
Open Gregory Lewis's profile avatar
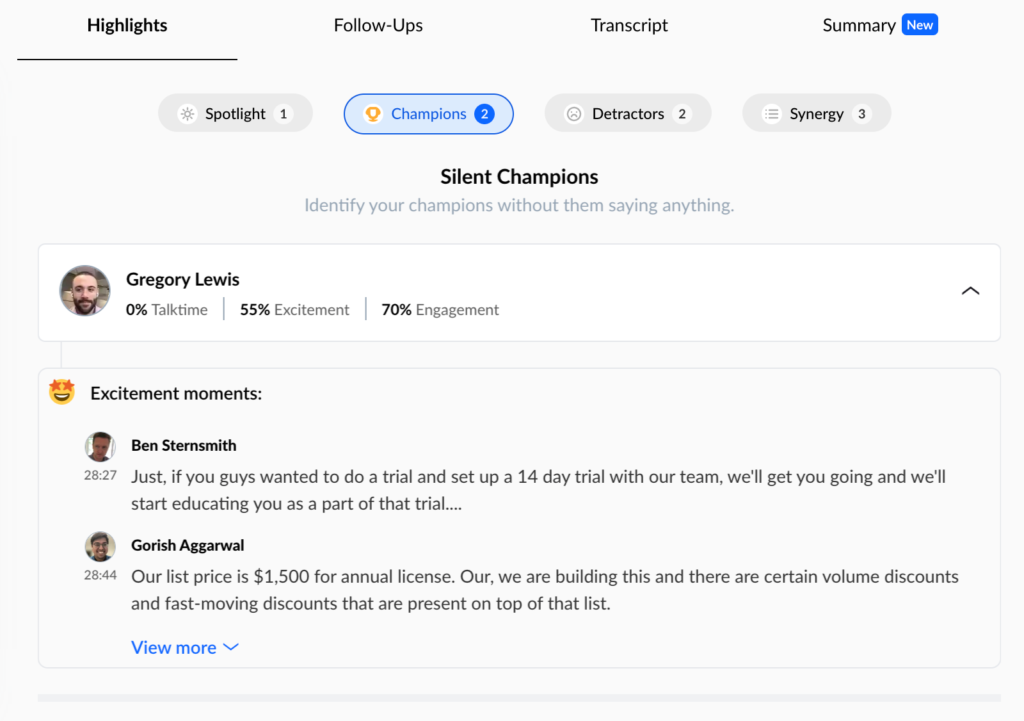click(85, 291)
